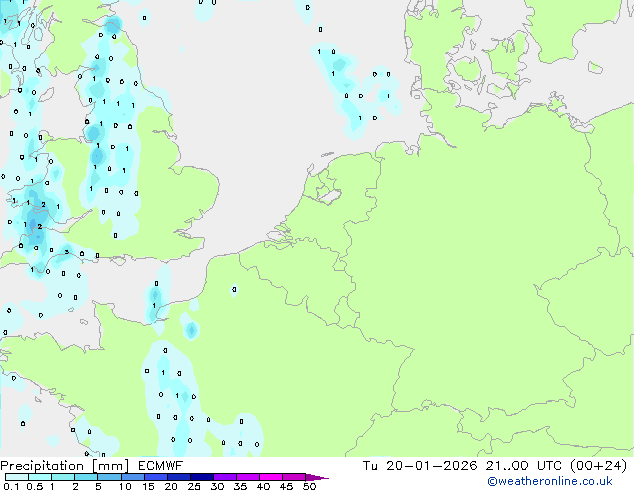Pick the 15–20 mm legend swatch
Image resolution: width=634 pixels, height=490 pixels.
click(x=155, y=477)
